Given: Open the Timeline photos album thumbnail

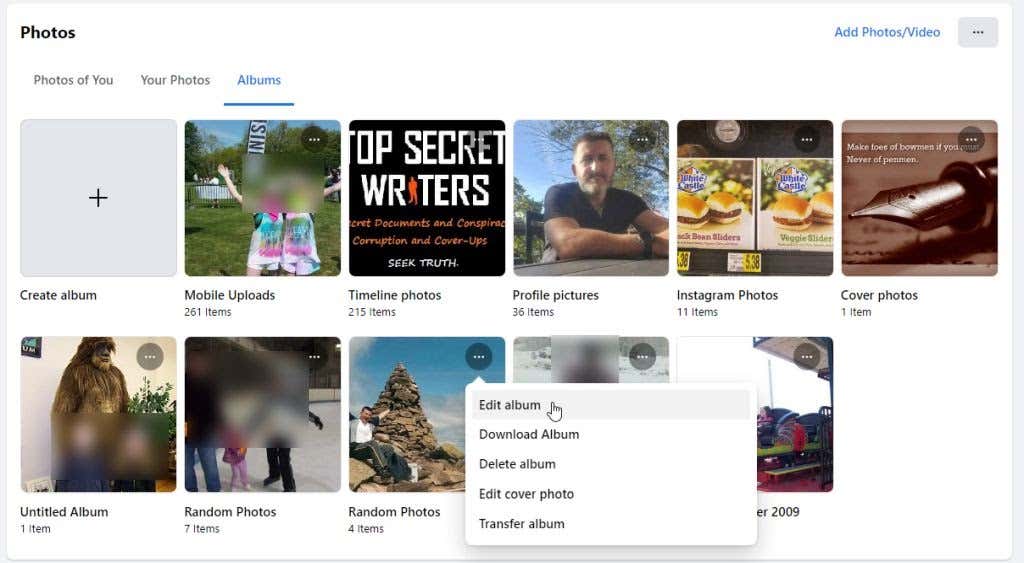Looking at the screenshot, I should click(427, 198).
